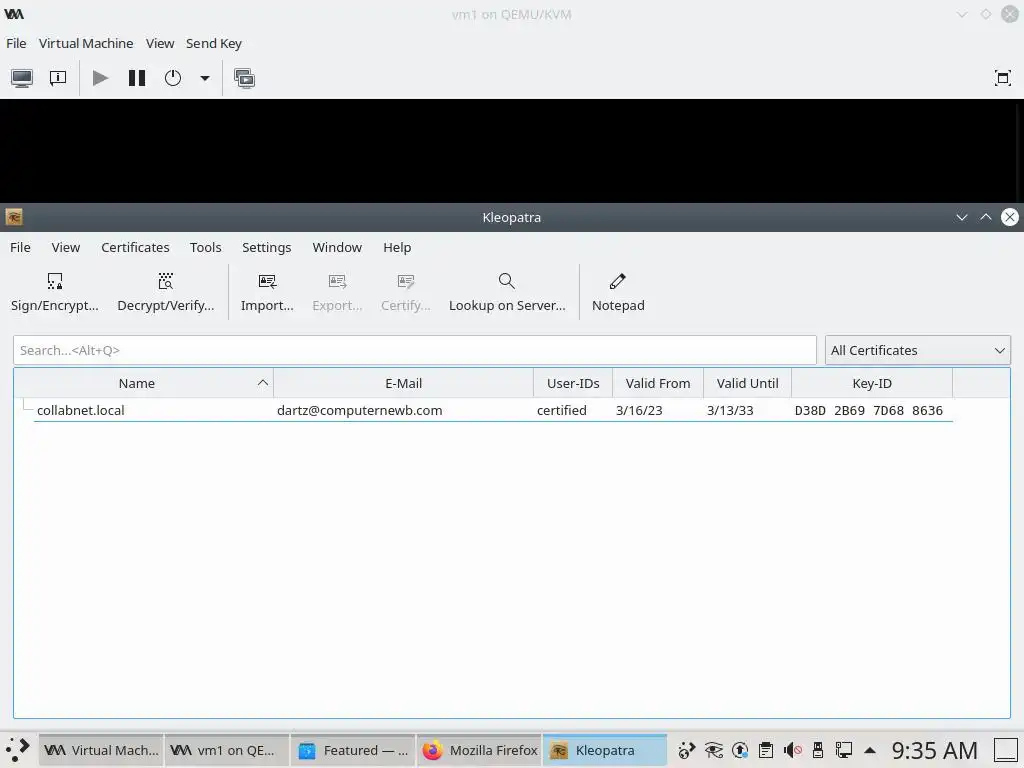The width and height of the screenshot is (1024, 768).
Task: Expand the shutdown options arrow
Action: tap(204, 78)
